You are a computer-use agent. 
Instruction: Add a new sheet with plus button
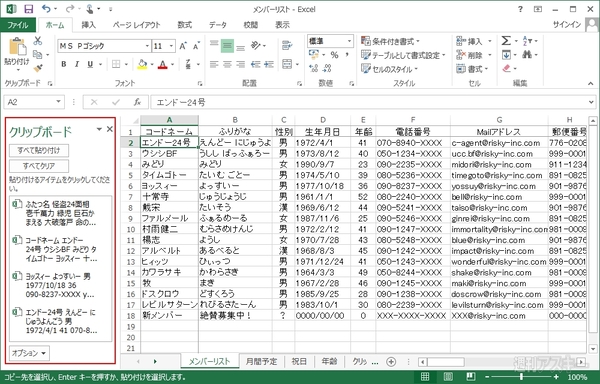pos(391,361)
